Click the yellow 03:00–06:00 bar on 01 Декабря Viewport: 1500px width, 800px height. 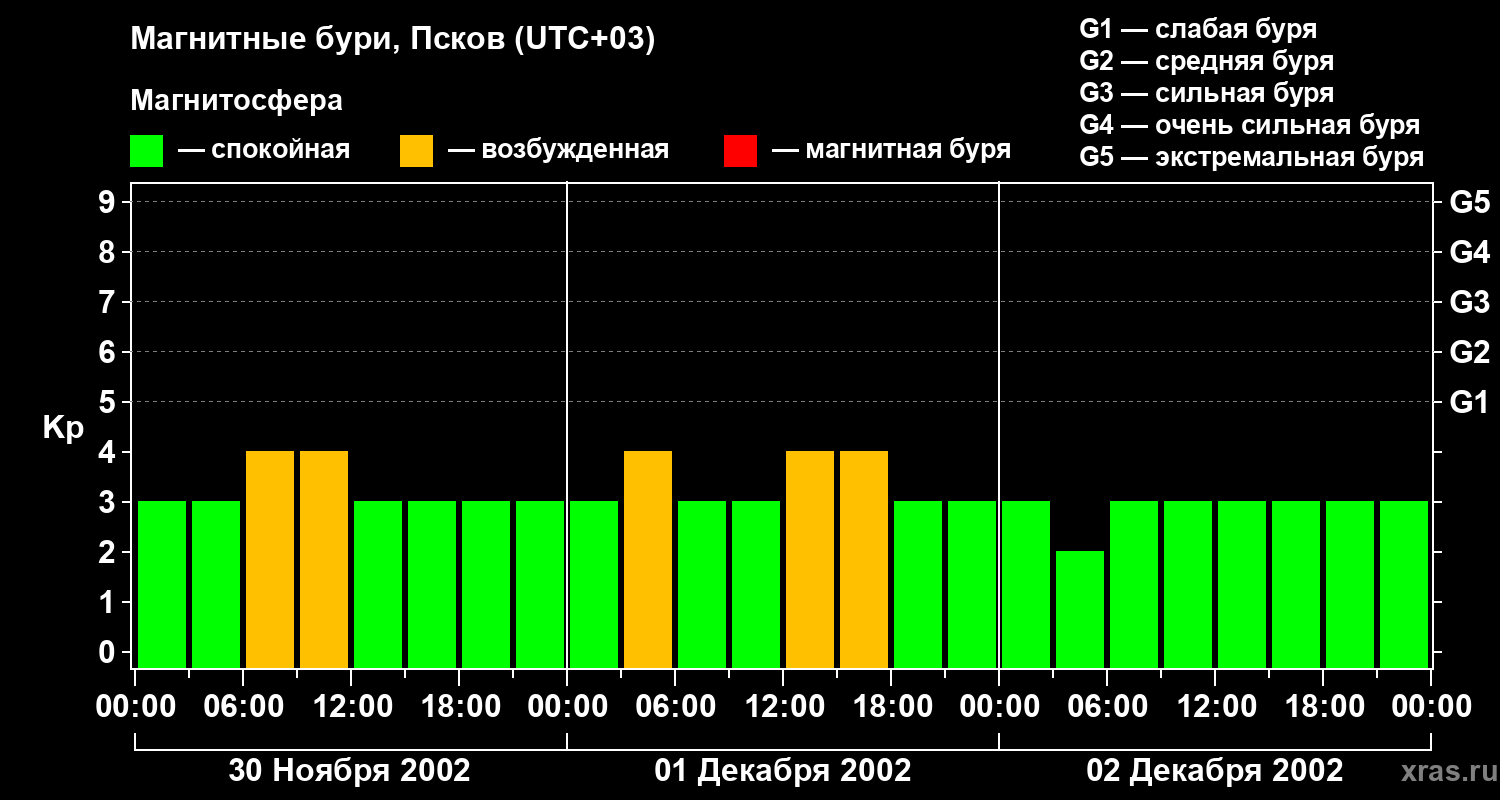click(648, 559)
